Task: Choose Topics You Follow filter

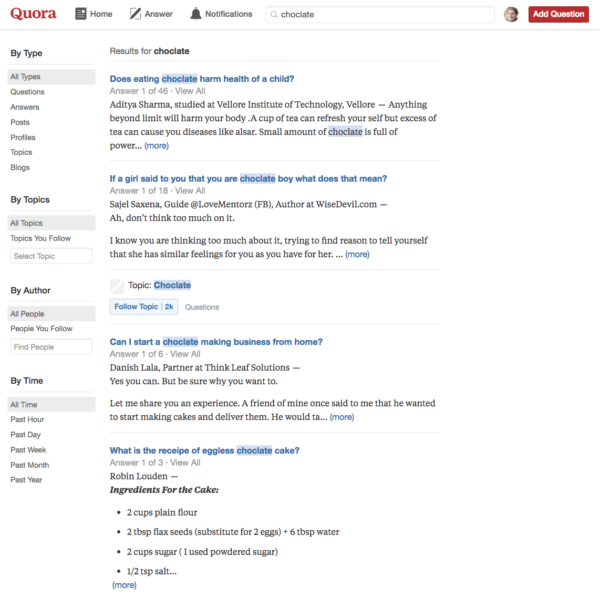Action: click(41, 238)
